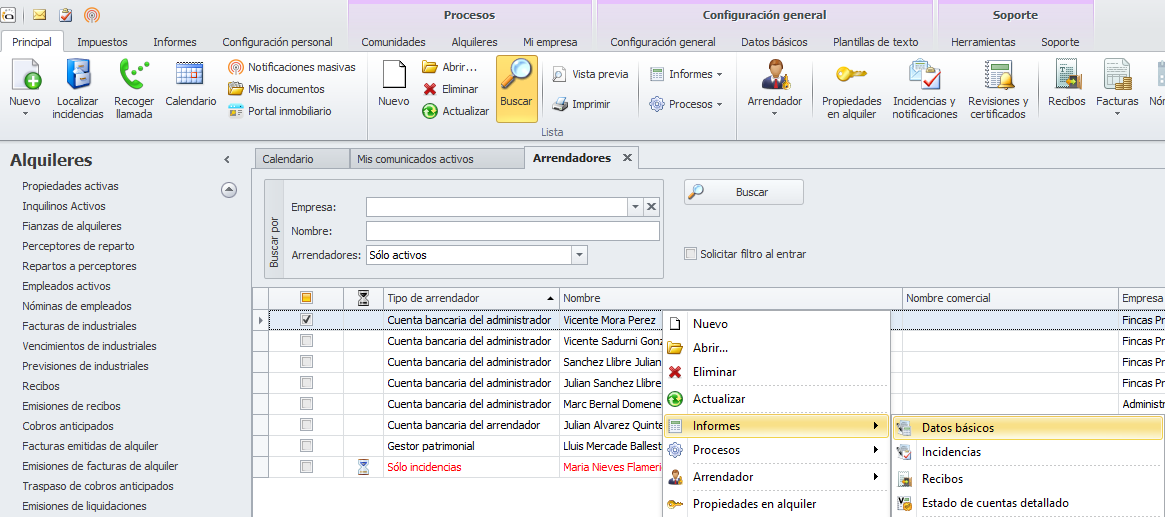Open Procesos context menu submenu
1165x517 pixels.
click(776, 450)
